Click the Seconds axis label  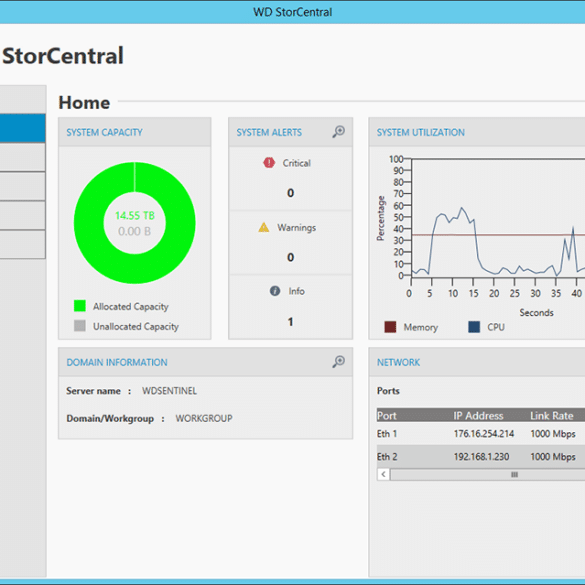point(536,312)
